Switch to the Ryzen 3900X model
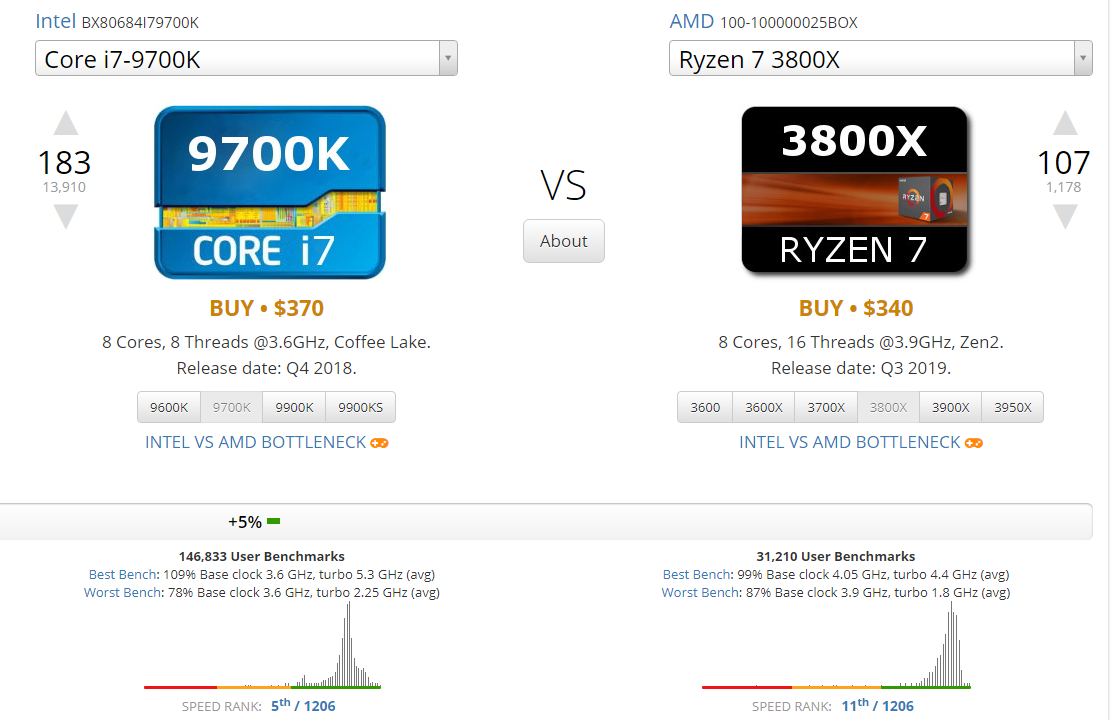This screenshot has height=720, width=1115. tap(951, 407)
